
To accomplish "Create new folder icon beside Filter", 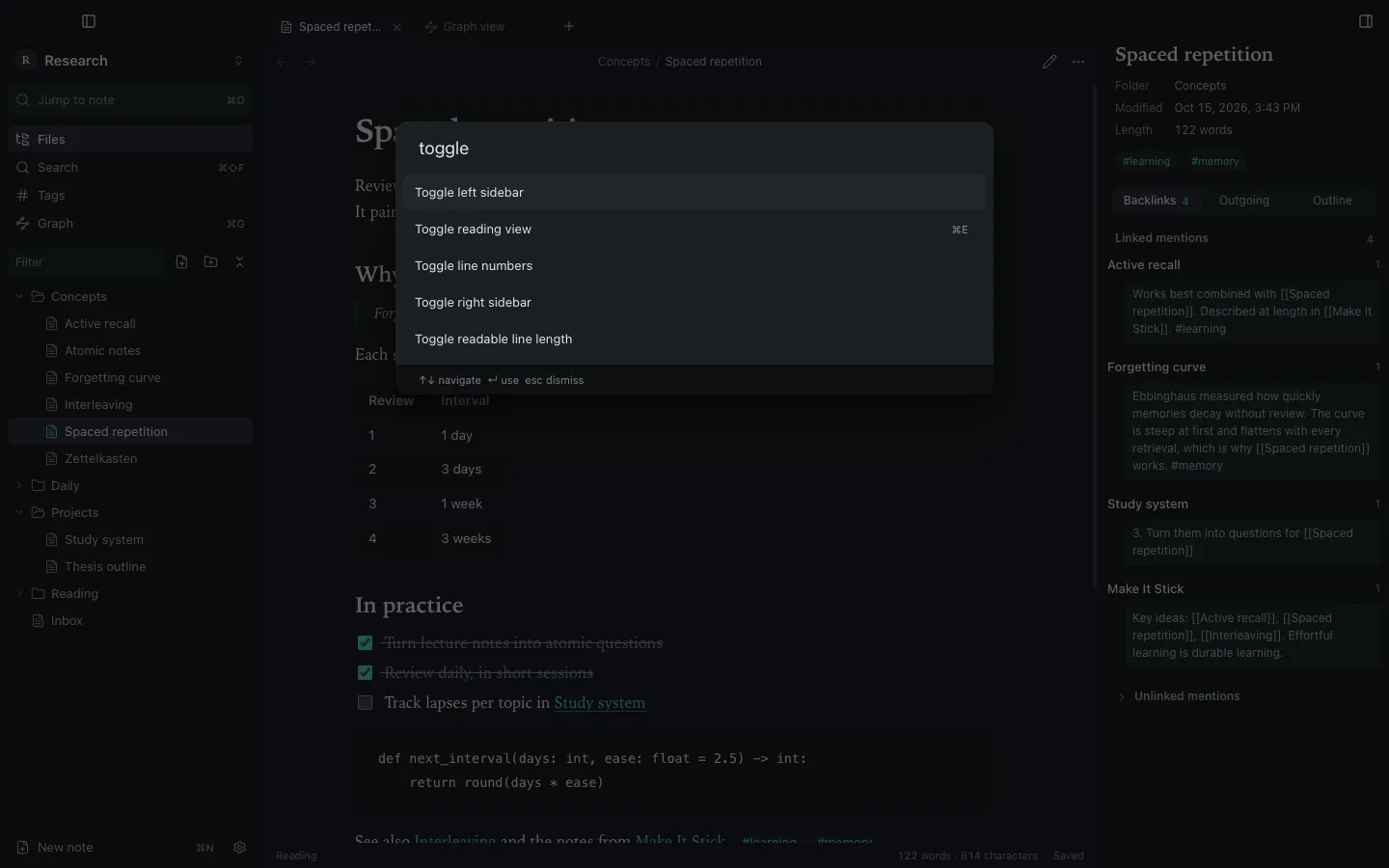I will [211, 261].
